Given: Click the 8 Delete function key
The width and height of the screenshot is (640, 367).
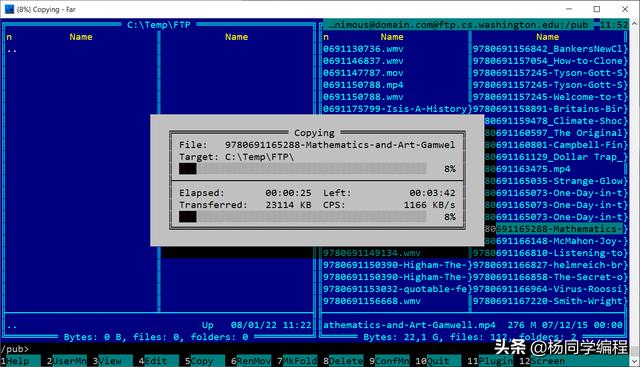Looking at the screenshot, I should click(343, 361).
